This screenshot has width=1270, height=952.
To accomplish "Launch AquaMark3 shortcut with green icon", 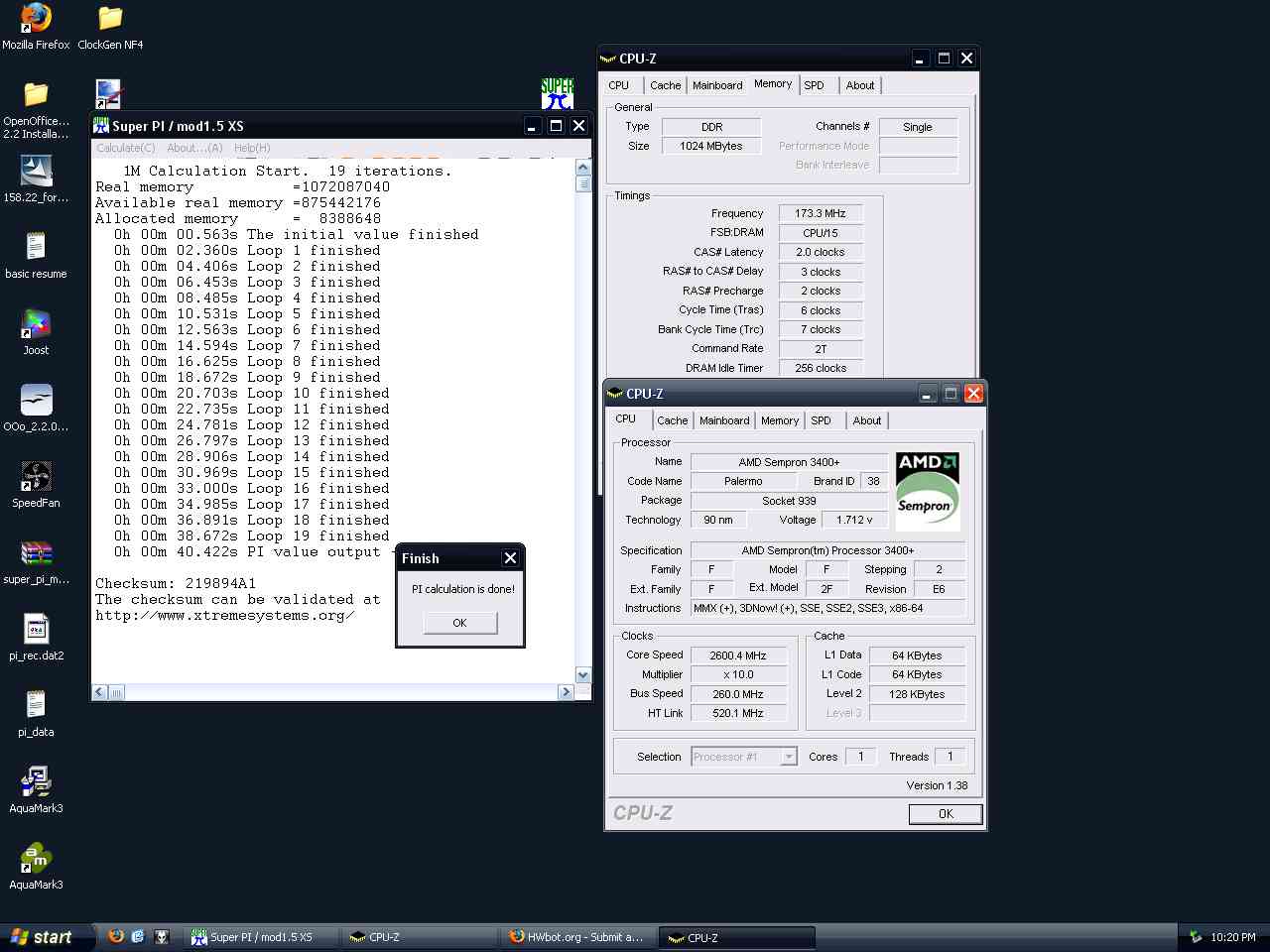I will tap(36, 858).
